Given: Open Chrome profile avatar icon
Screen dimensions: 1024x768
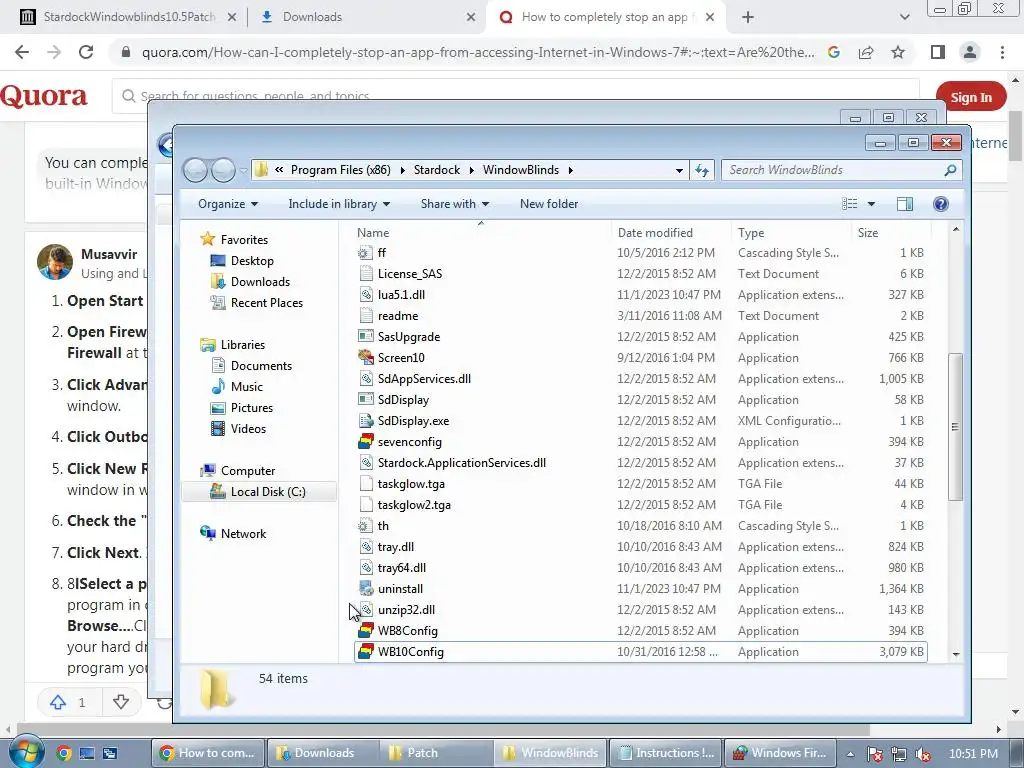Looking at the screenshot, I should [x=970, y=52].
